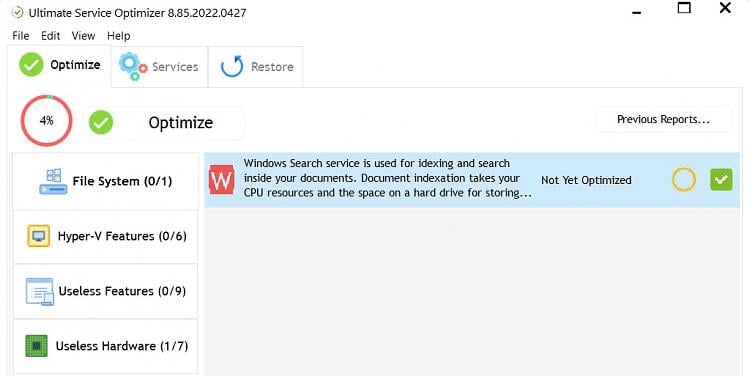
Task: Switch to the Restore tab
Action: 256,66
